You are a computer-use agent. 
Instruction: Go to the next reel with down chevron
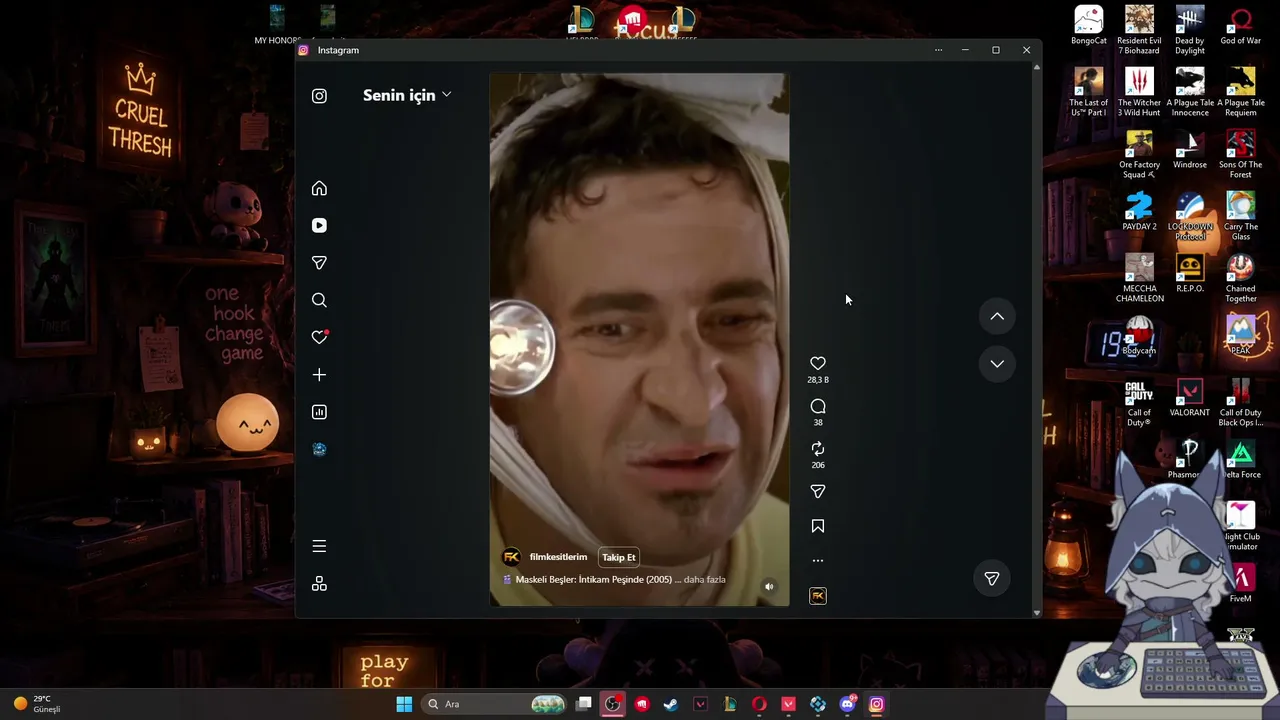coord(997,364)
